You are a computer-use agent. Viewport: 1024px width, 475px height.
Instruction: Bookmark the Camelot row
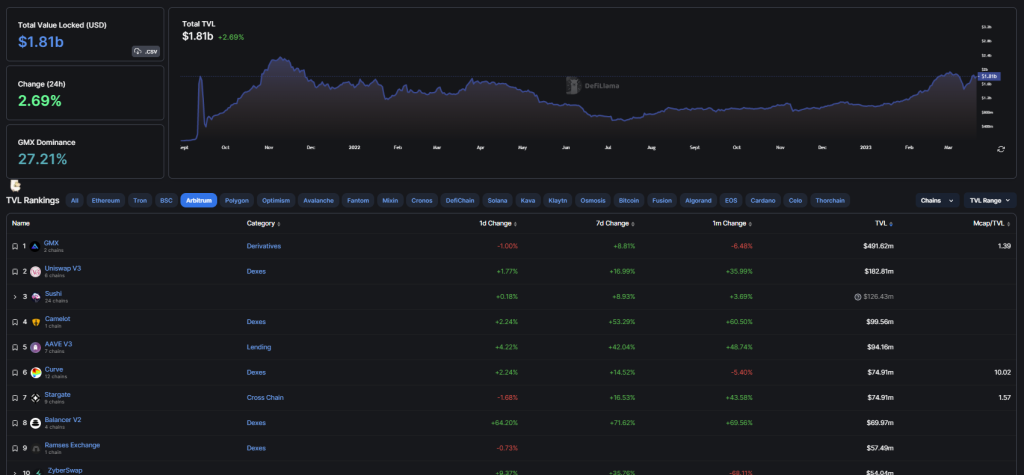click(x=15, y=322)
